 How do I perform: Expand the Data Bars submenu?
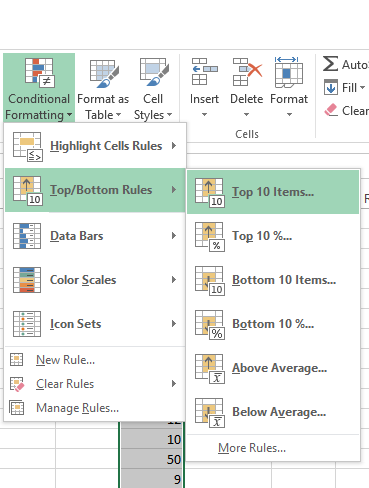(x=95, y=236)
